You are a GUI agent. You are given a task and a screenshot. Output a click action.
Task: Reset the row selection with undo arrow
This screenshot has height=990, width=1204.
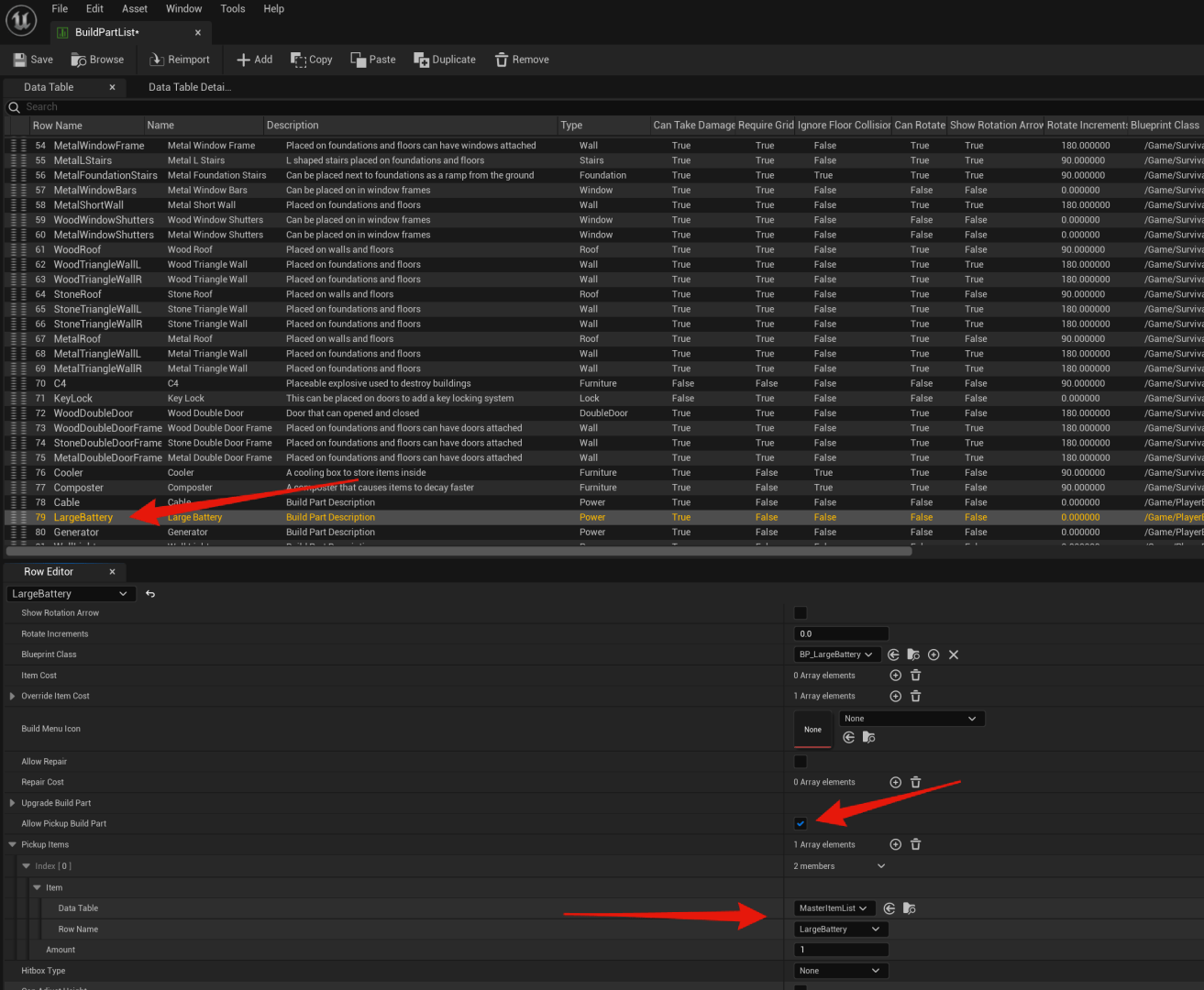[150, 594]
